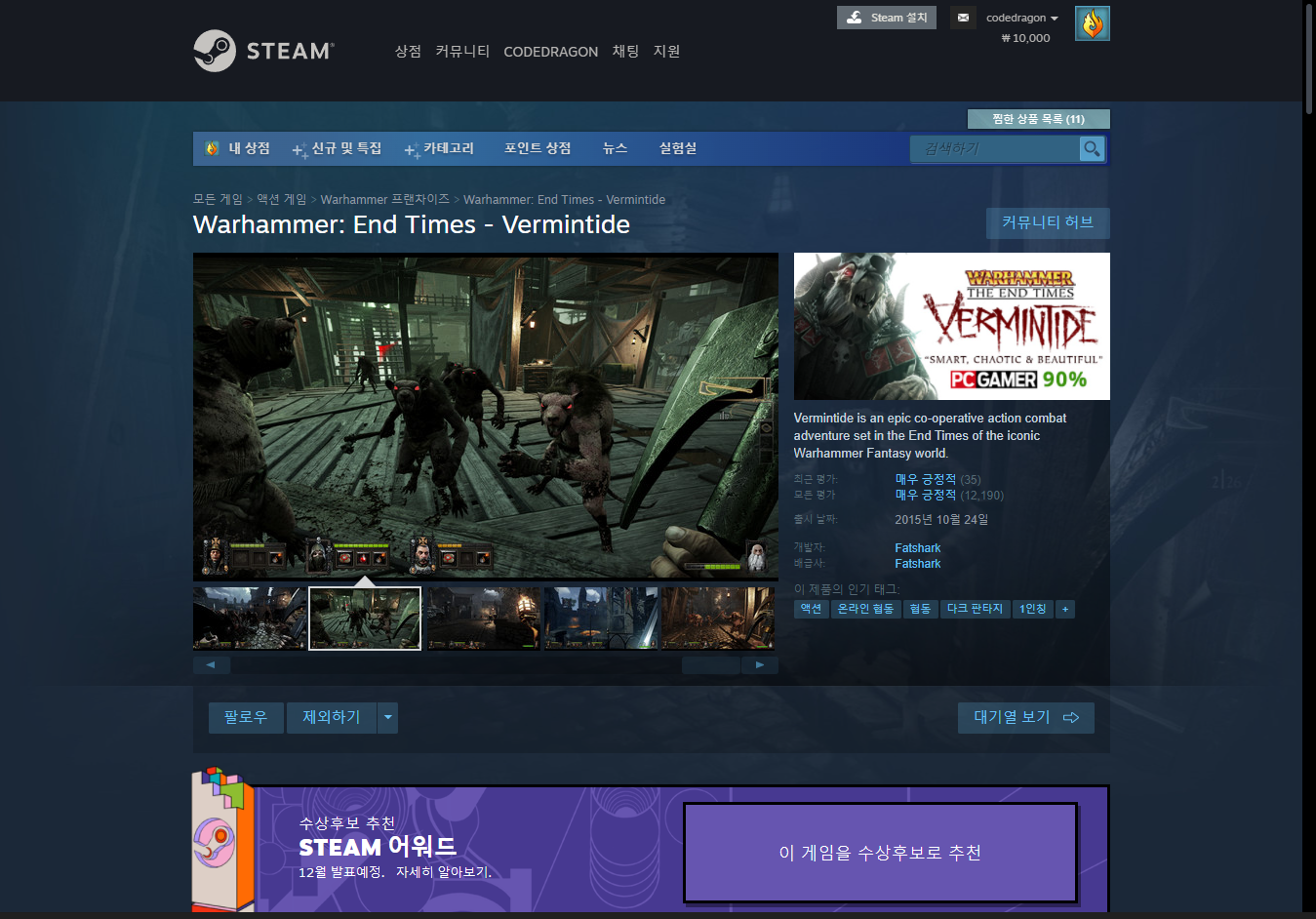Click the main gameplay screenshot

coord(486,417)
